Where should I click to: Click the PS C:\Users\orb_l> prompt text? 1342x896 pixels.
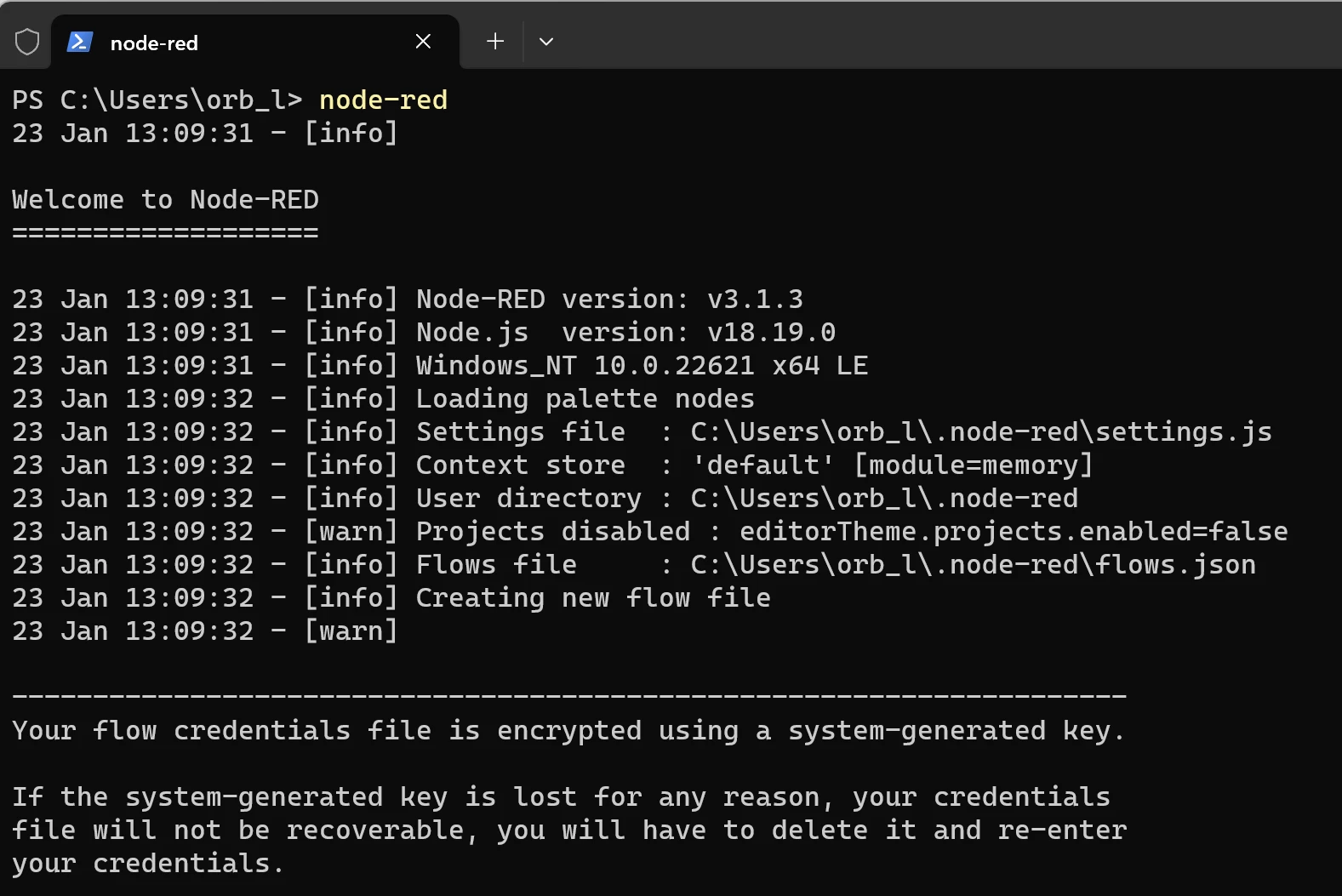pos(157,100)
